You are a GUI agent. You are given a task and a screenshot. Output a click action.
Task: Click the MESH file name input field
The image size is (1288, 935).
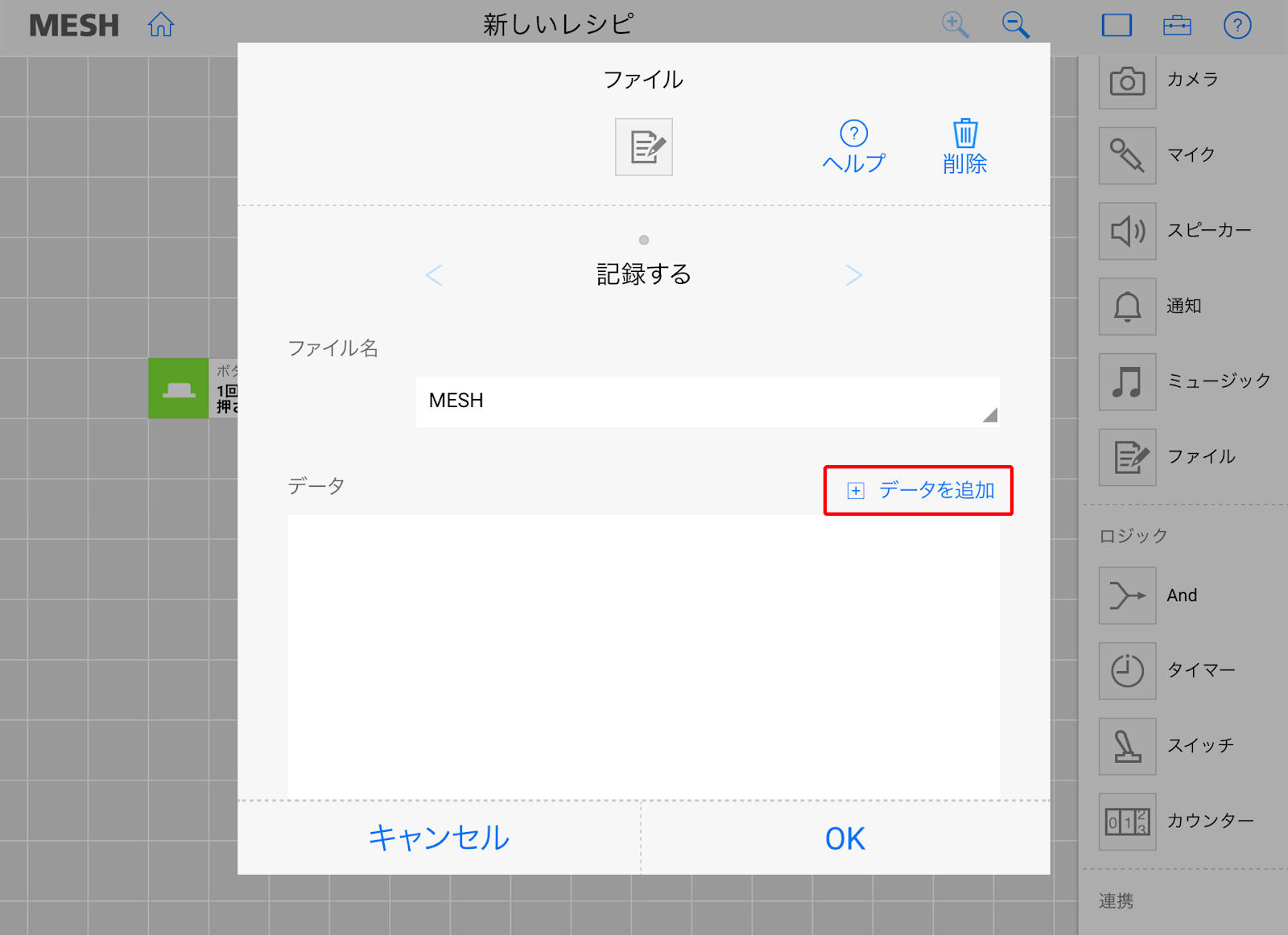[708, 402]
